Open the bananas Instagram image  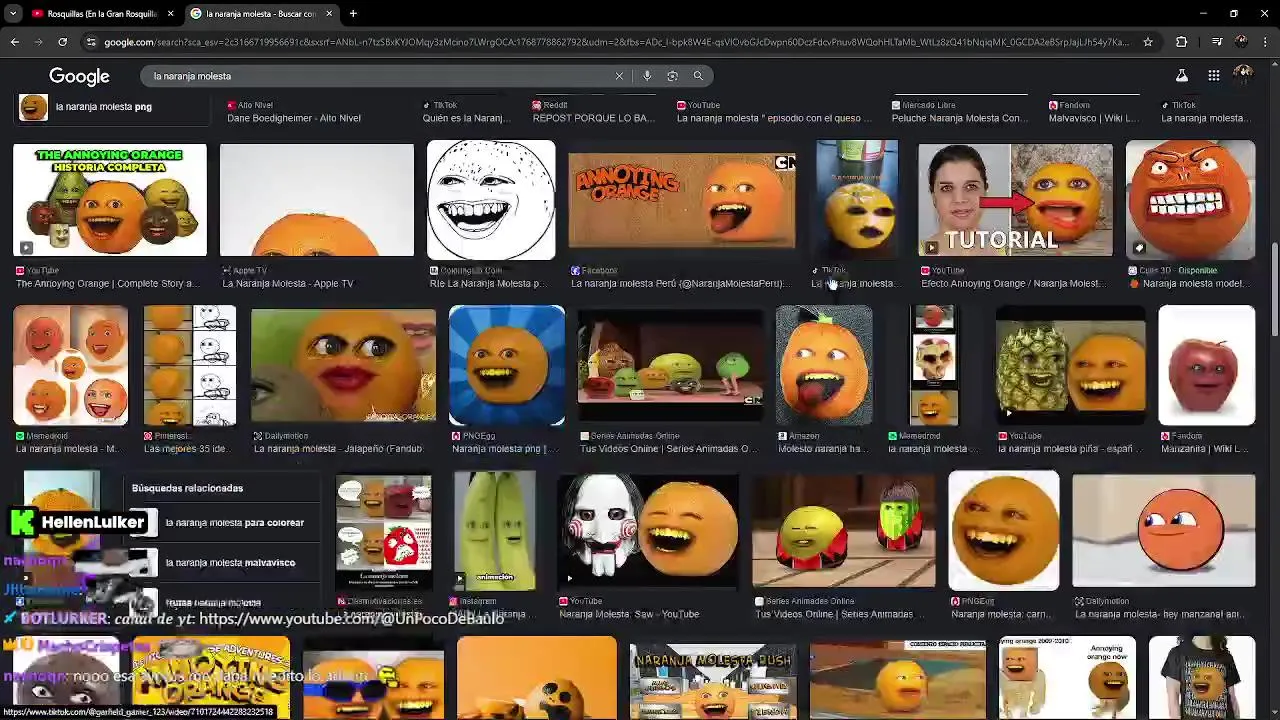click(494, 531)
